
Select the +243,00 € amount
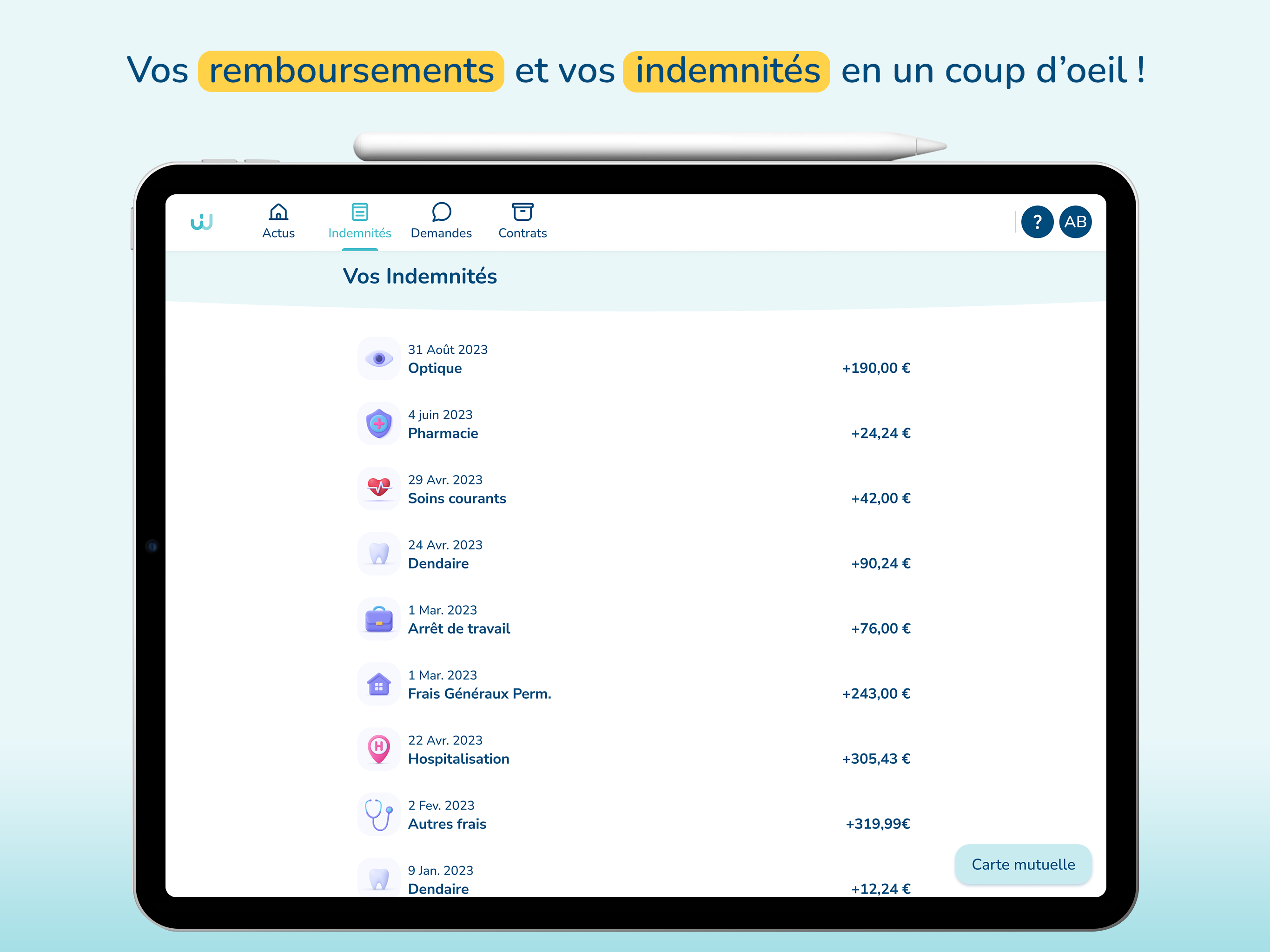pos(876,694)
